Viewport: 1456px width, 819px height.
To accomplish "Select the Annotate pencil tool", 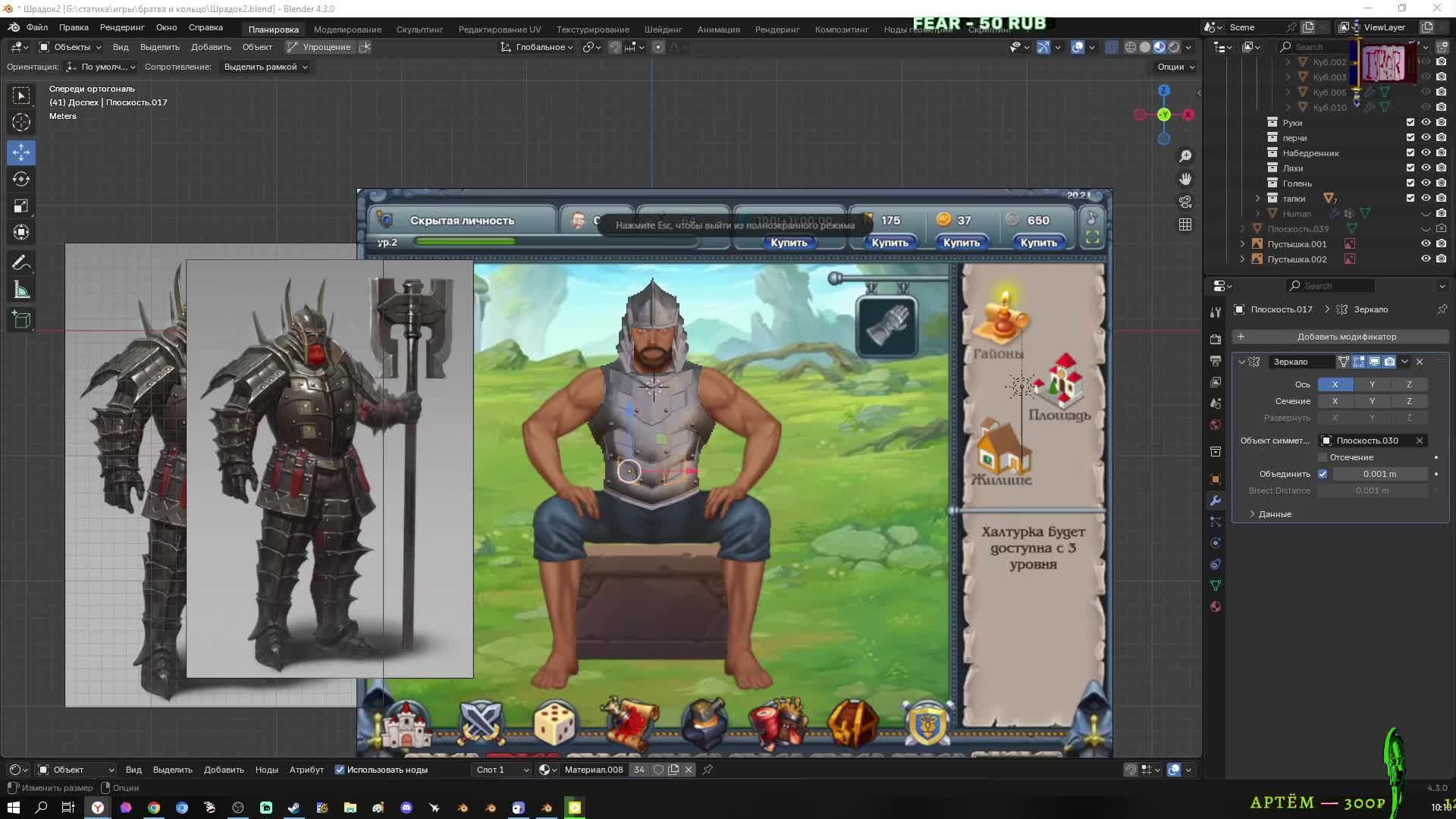I will [21, 263].
